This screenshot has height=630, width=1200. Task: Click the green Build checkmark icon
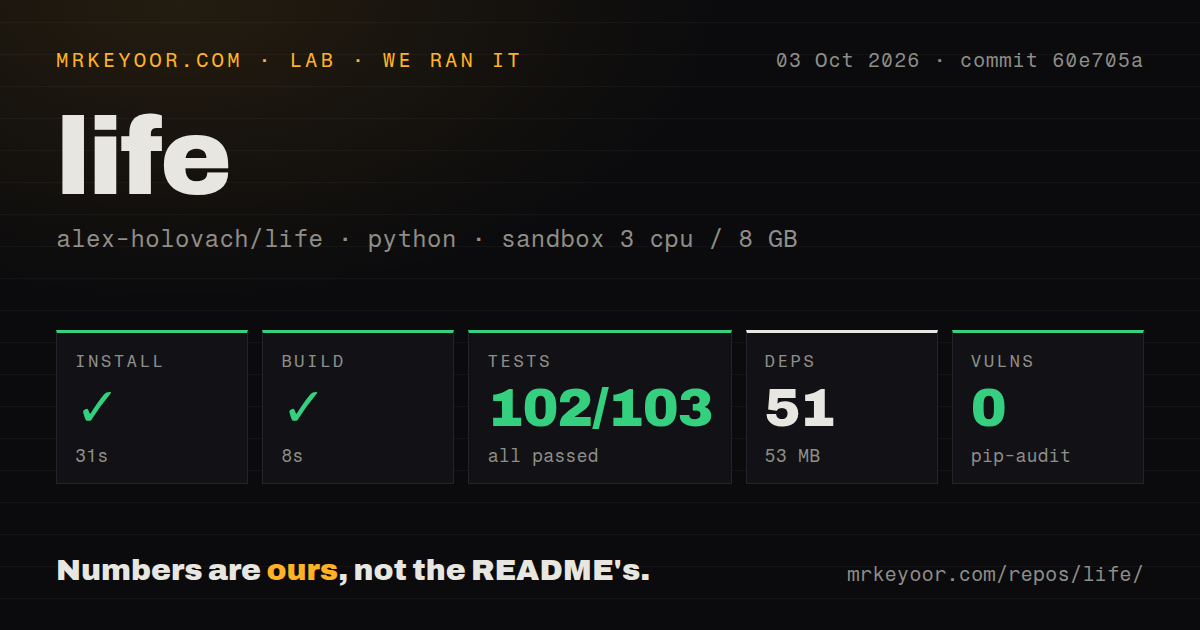(x=303, y=408)
